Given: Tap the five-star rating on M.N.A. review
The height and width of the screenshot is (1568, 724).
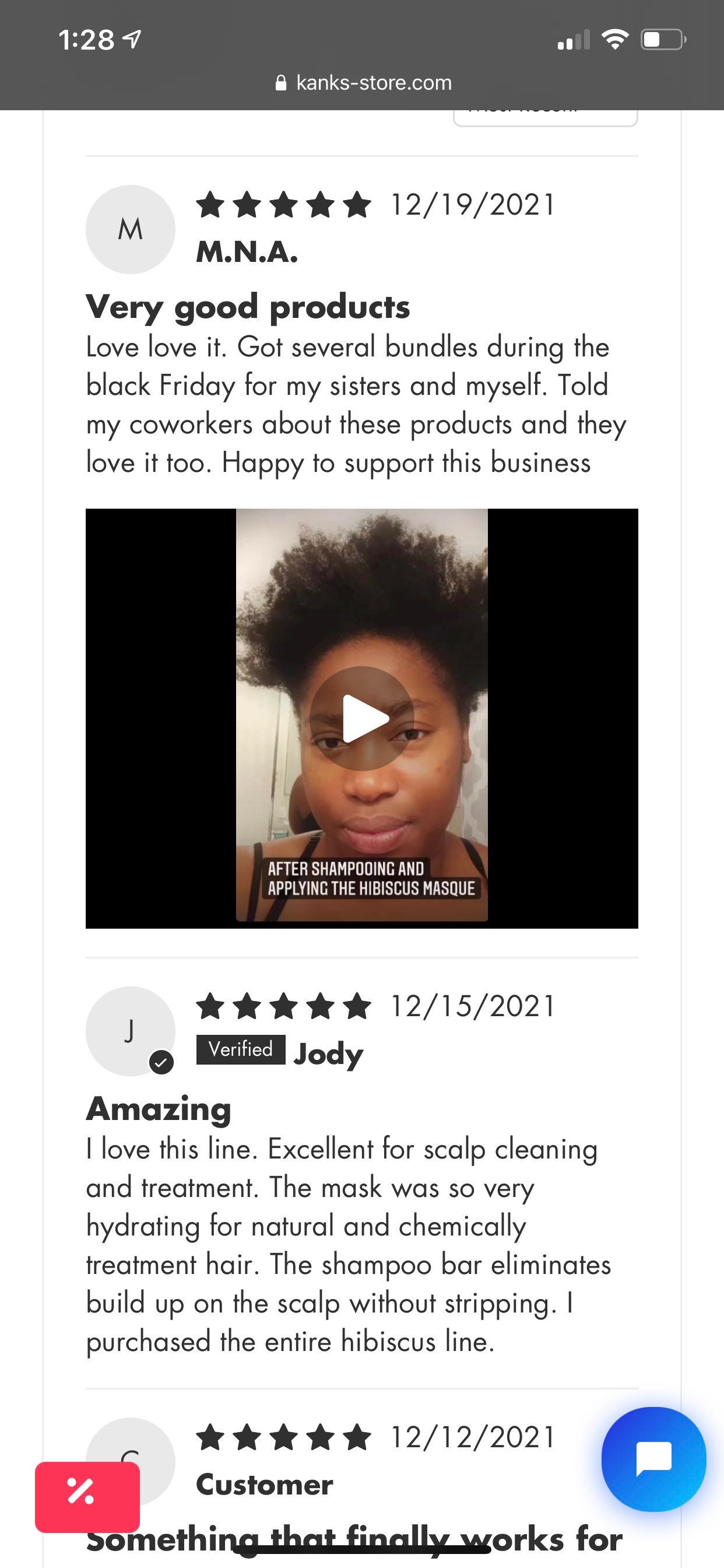Looking at the screenshot, I should coord(283,205).
